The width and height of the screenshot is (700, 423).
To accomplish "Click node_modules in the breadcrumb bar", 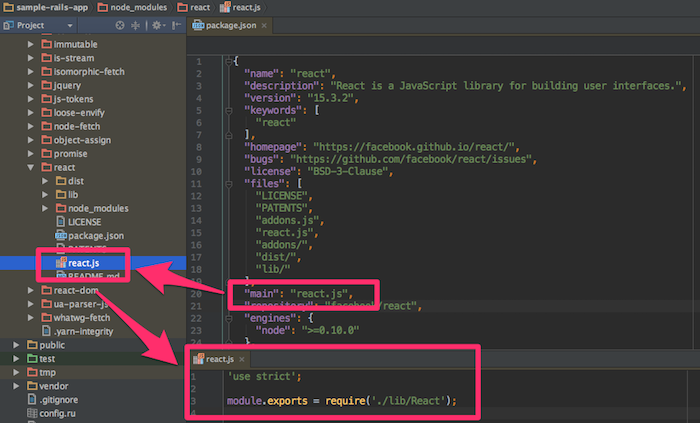I will pos(132,7).
